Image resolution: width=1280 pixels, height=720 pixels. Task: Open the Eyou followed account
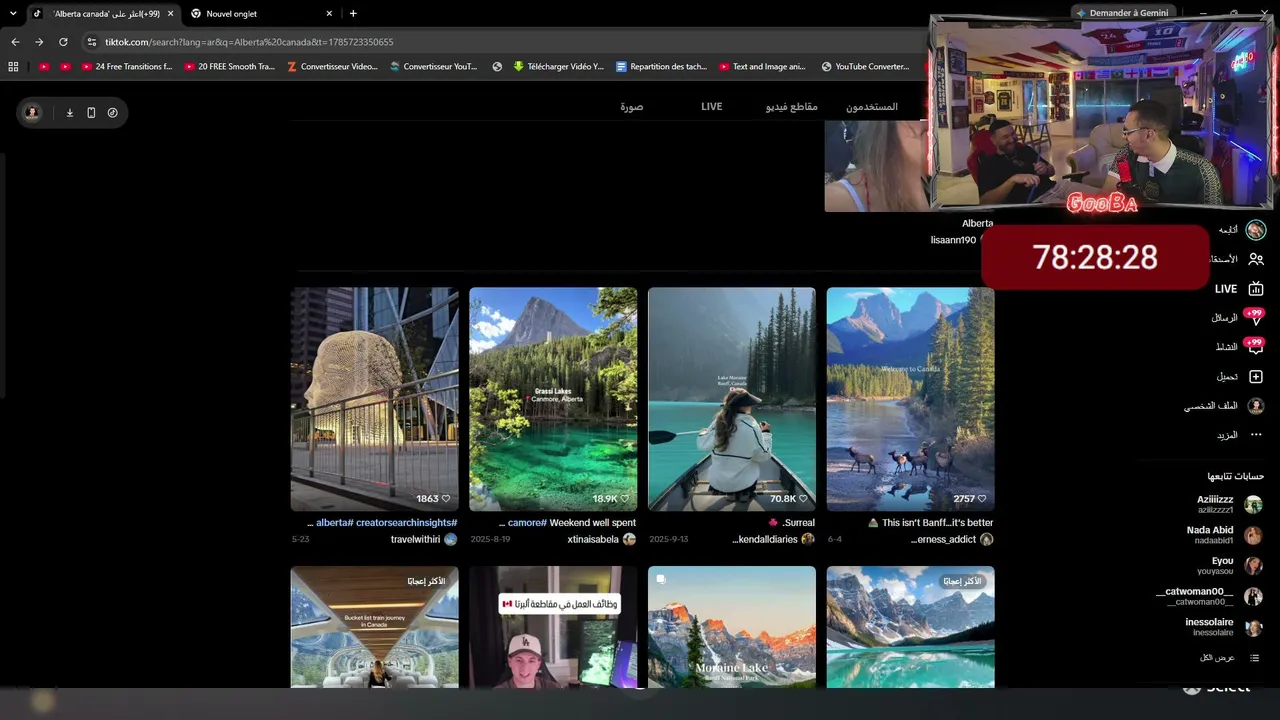click(1230, 566)
